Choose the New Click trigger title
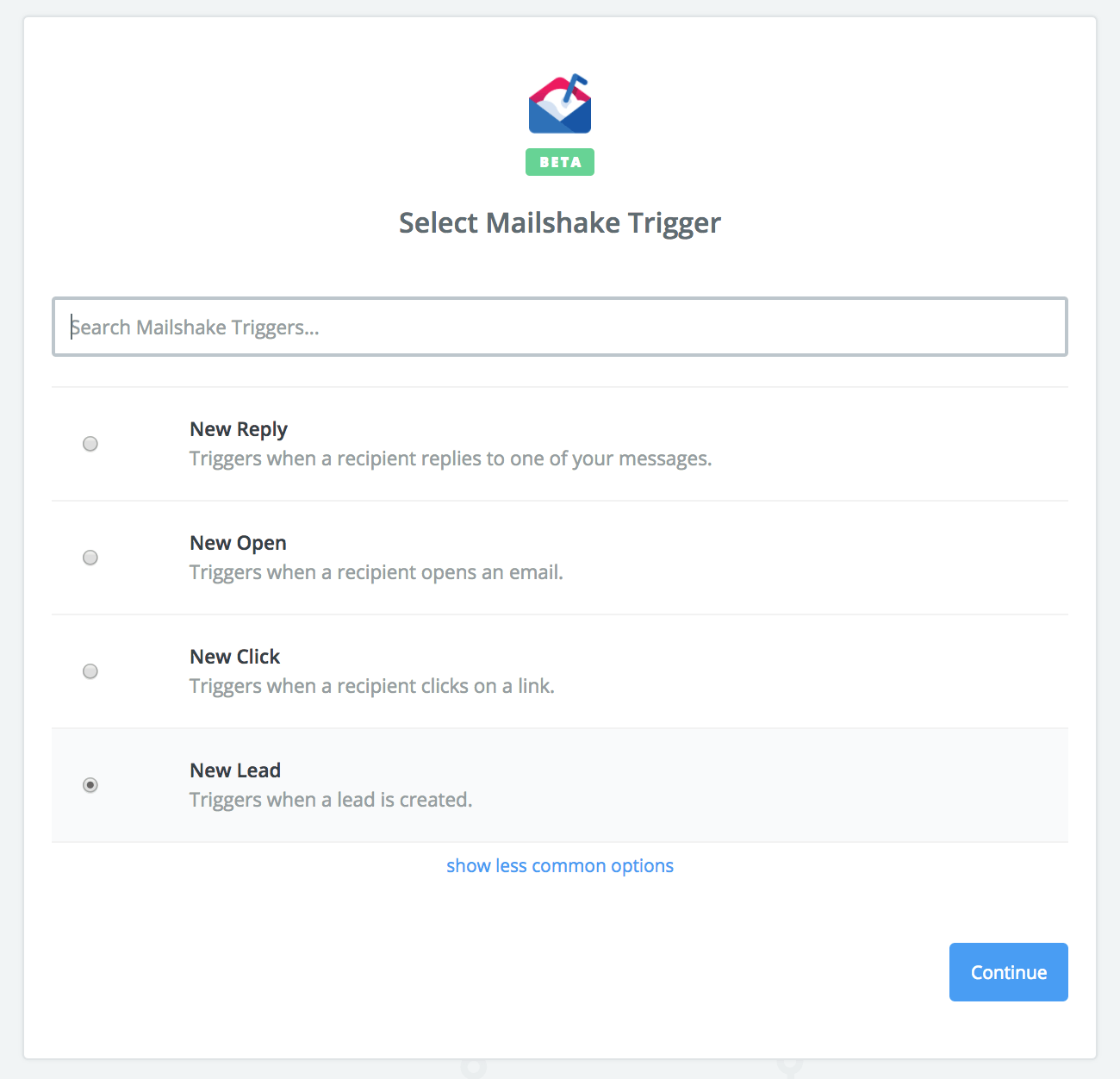 coord(235,657)
